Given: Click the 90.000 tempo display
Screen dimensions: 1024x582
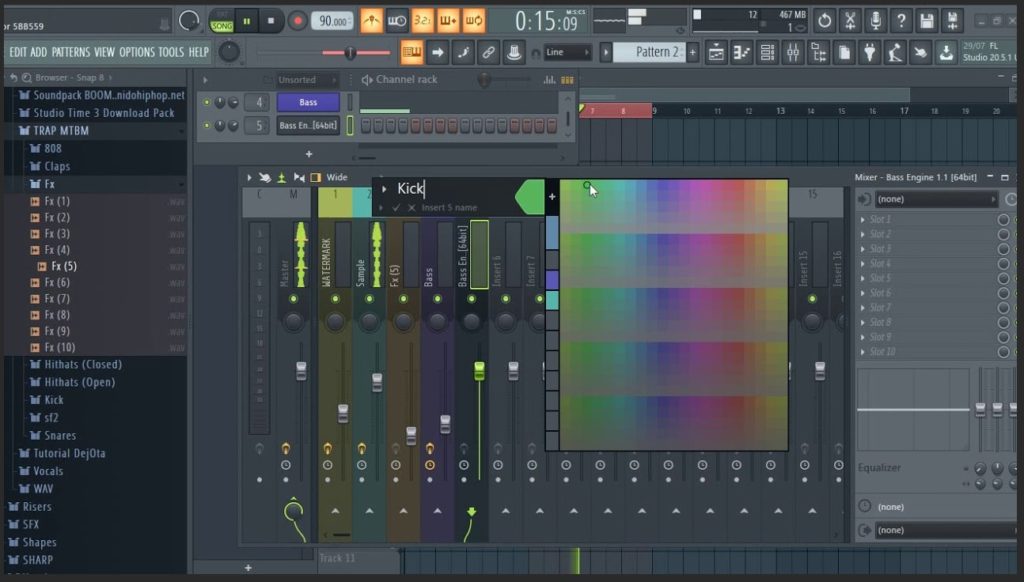Looking at the screenshot, I should (x=332, y=21).
